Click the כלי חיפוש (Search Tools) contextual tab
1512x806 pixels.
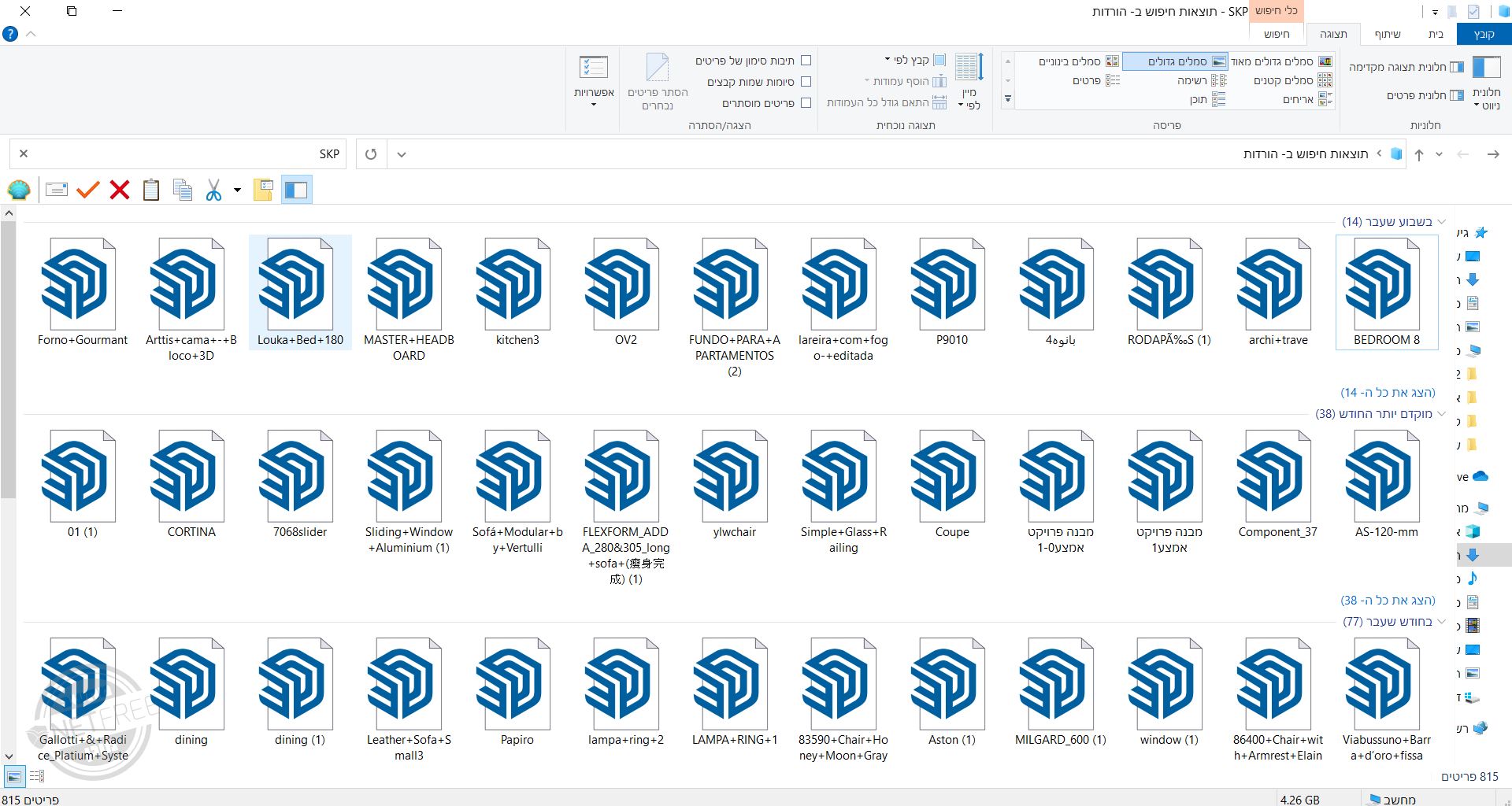(x=1277, y=11)
